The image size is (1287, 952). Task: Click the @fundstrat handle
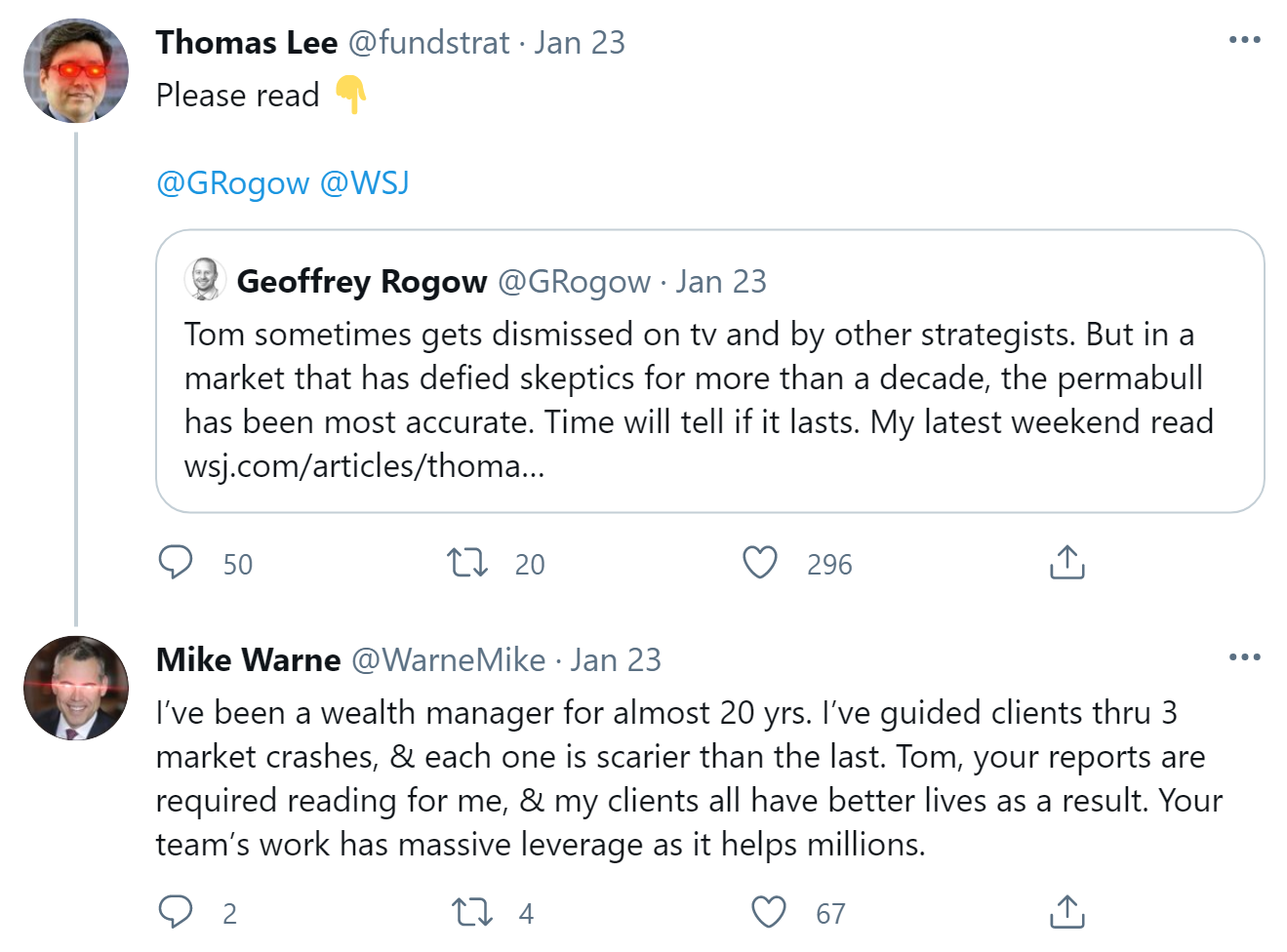428,43
